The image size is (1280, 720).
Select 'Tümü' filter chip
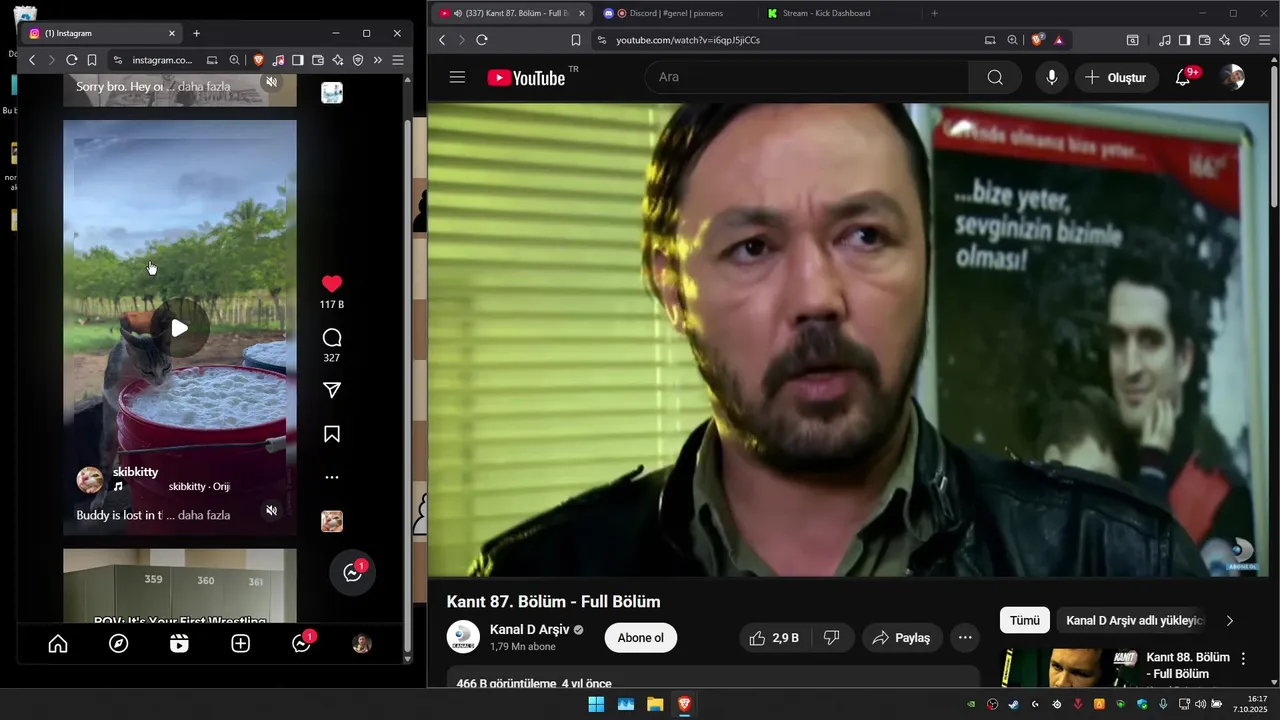click(x=1024, y=620)
